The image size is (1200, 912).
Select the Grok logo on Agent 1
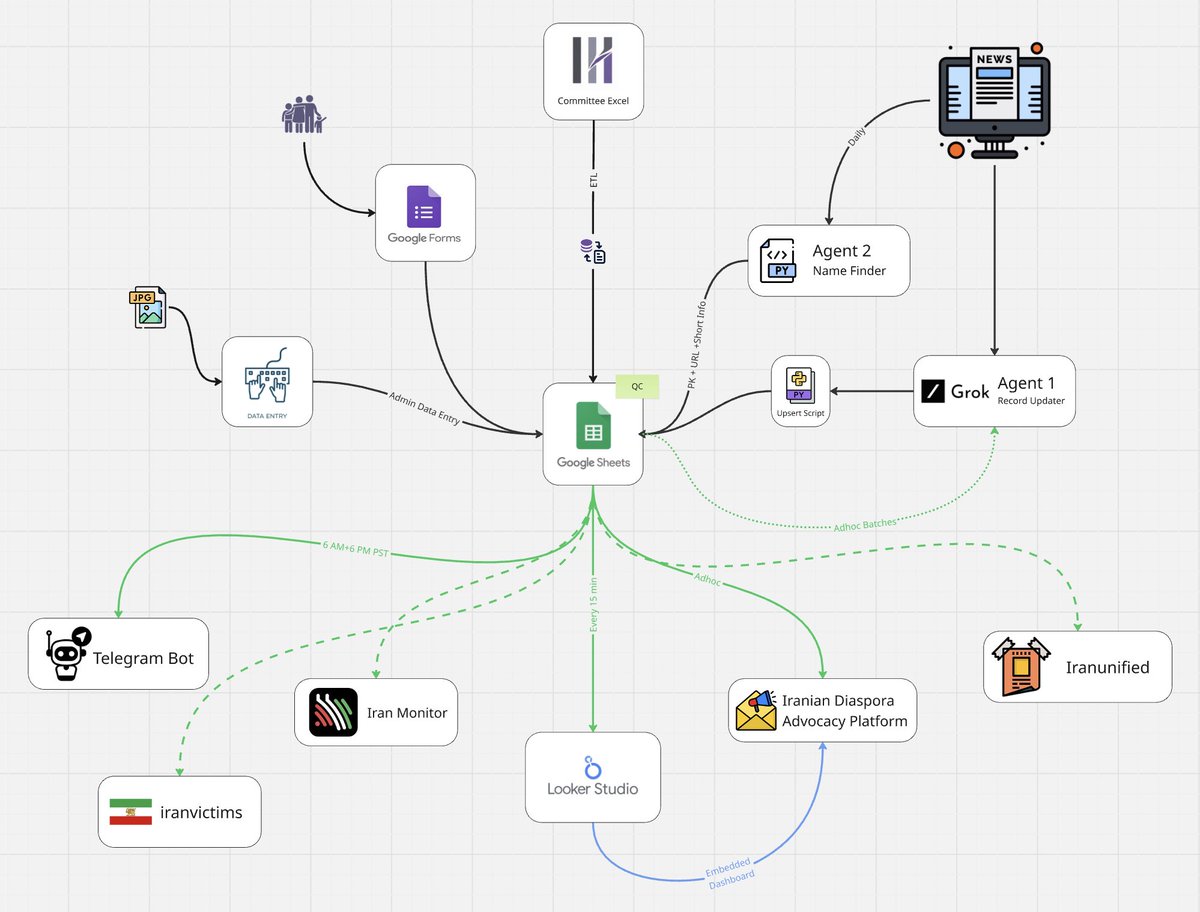(x=955, y=391)
